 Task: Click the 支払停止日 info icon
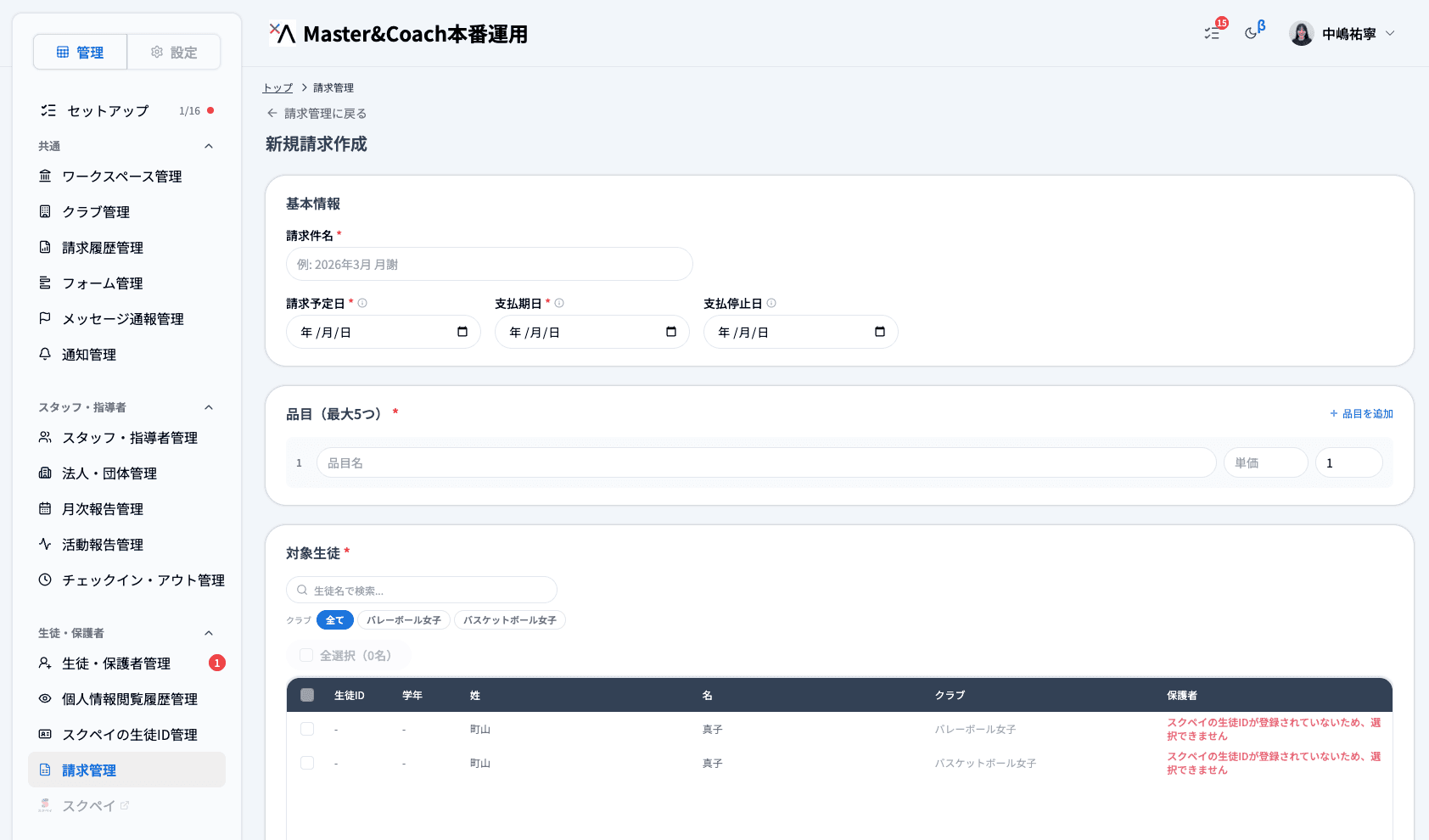[771, 303]
